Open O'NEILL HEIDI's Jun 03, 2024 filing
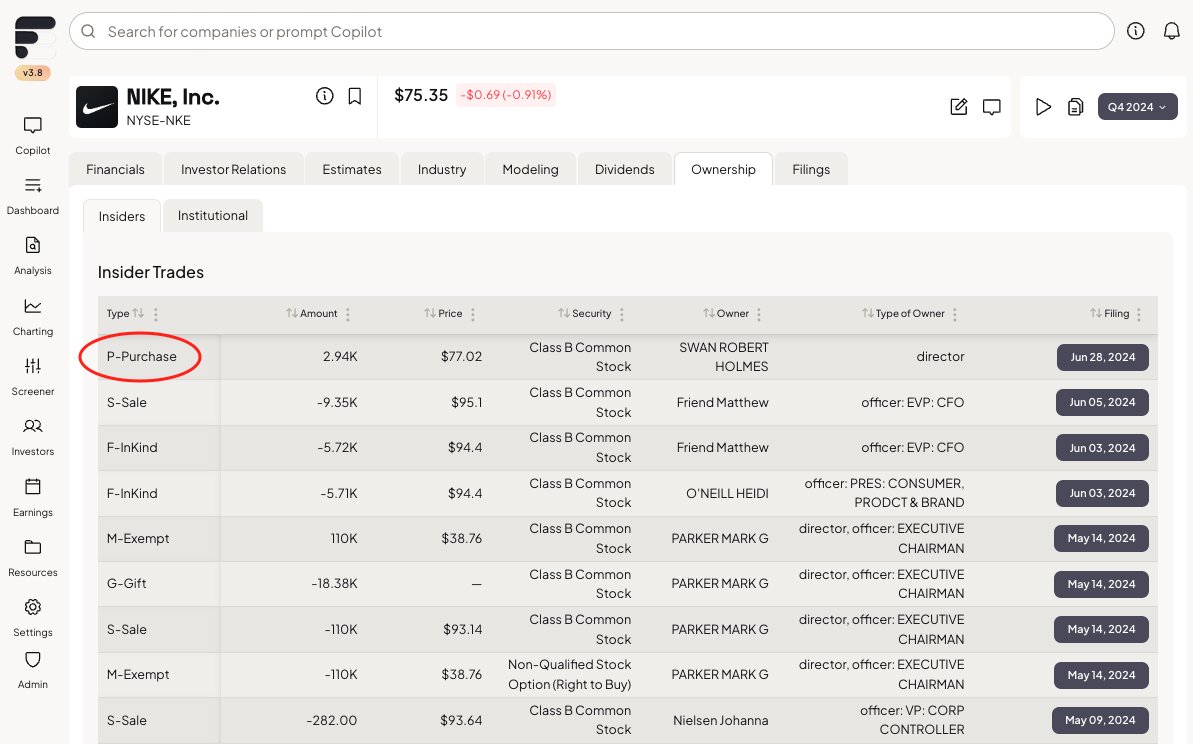Image resolution: width=1193 pixels, height=744 pixels. (1102, 493)
